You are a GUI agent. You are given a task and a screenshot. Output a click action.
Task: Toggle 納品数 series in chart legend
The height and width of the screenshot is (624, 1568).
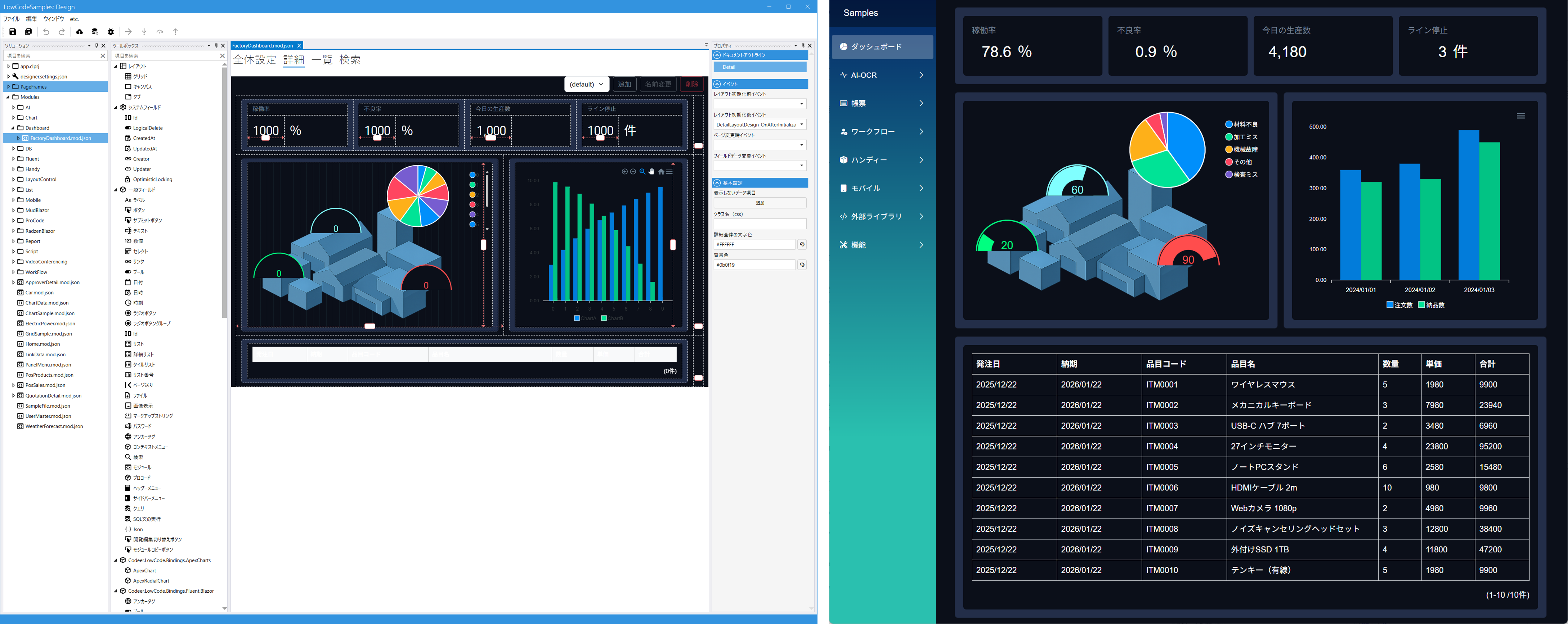[x=1431, y=305]
